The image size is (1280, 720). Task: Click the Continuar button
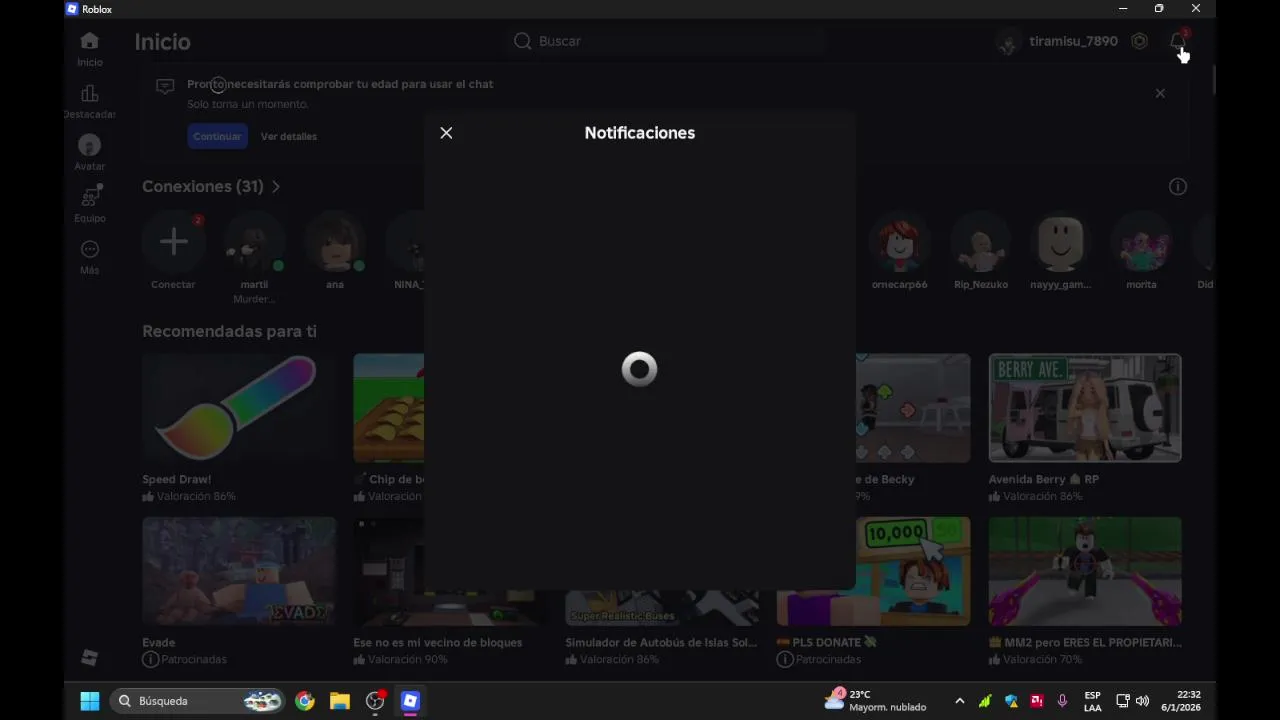(217, 136)
